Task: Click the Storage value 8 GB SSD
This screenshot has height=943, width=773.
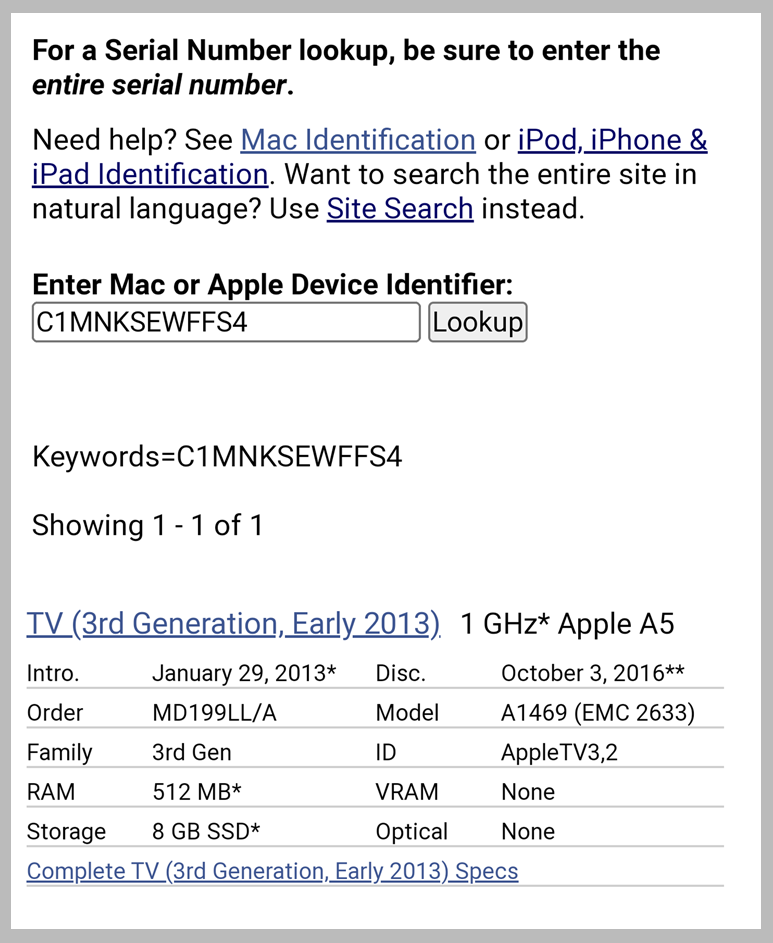Action: (206, 831)
